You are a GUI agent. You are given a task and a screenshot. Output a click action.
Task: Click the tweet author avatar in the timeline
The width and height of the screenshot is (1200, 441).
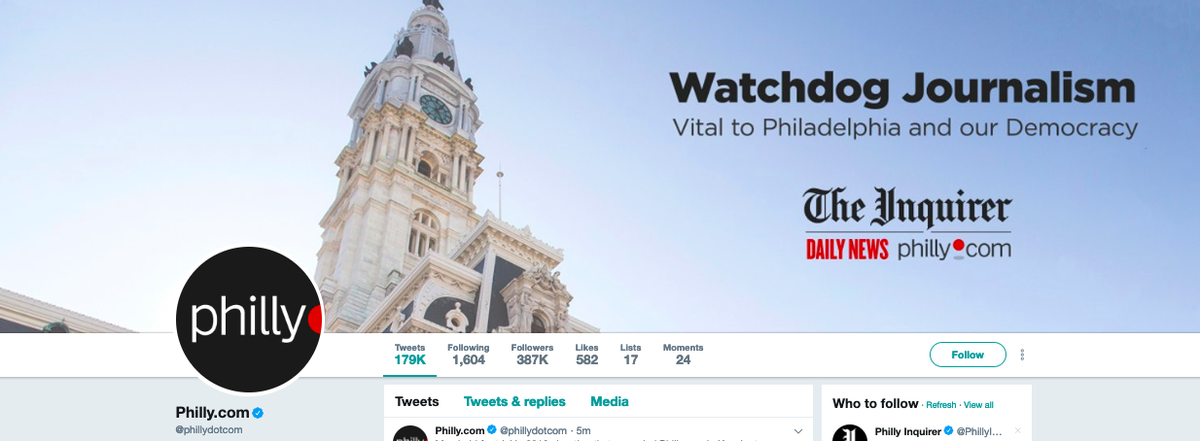pos(410,434)
